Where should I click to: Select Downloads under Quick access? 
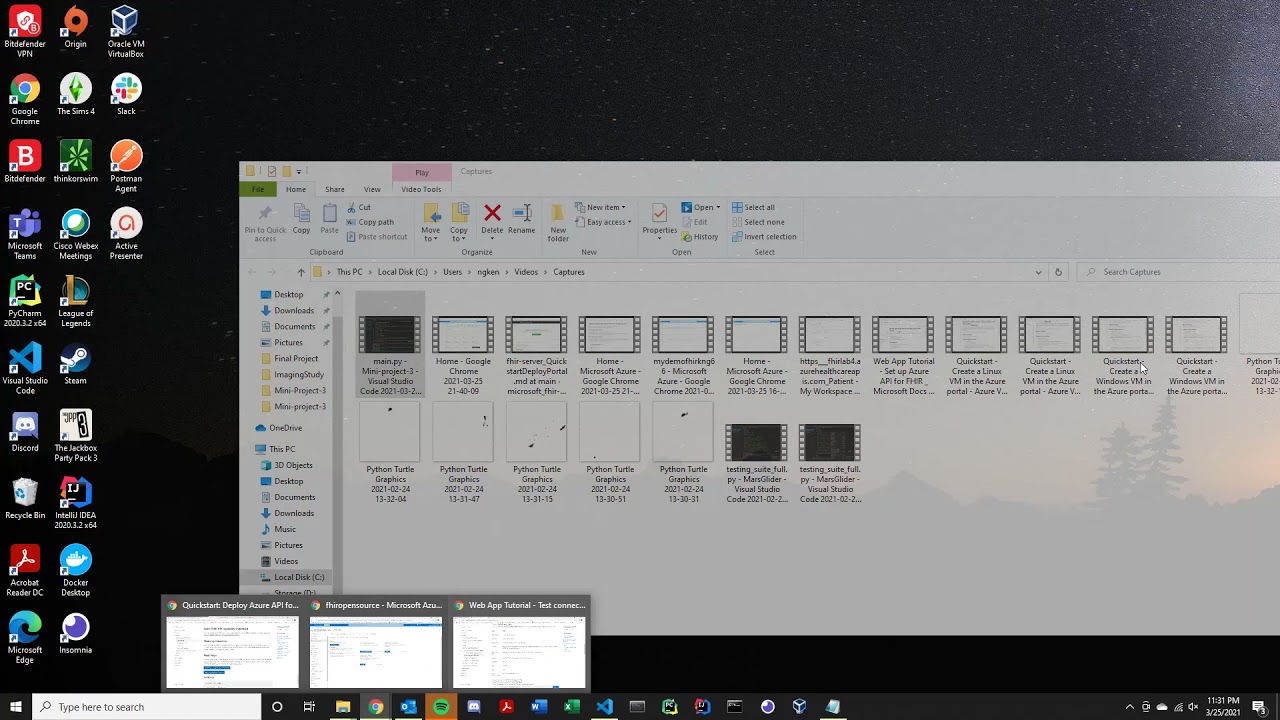293,310
